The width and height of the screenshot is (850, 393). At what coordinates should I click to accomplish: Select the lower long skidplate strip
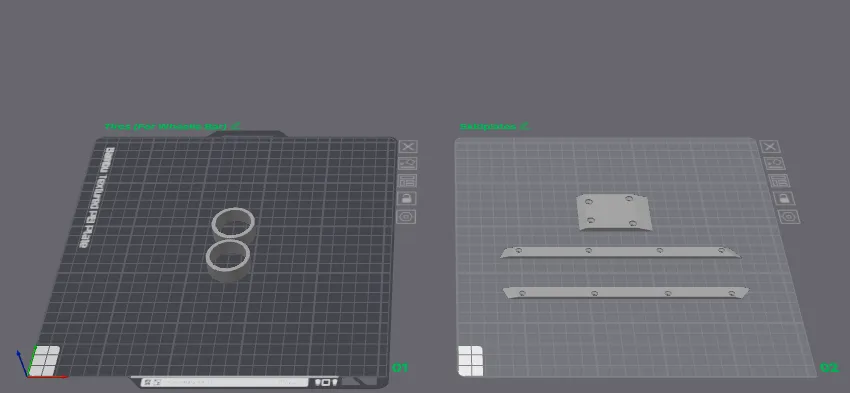pos(626,293)
